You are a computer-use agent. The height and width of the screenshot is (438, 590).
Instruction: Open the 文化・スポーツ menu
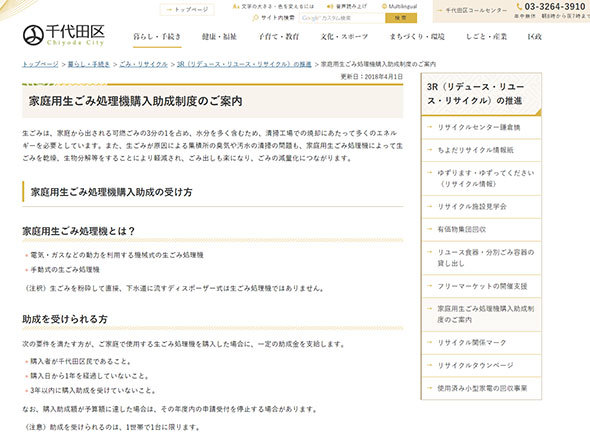[344, 36]
